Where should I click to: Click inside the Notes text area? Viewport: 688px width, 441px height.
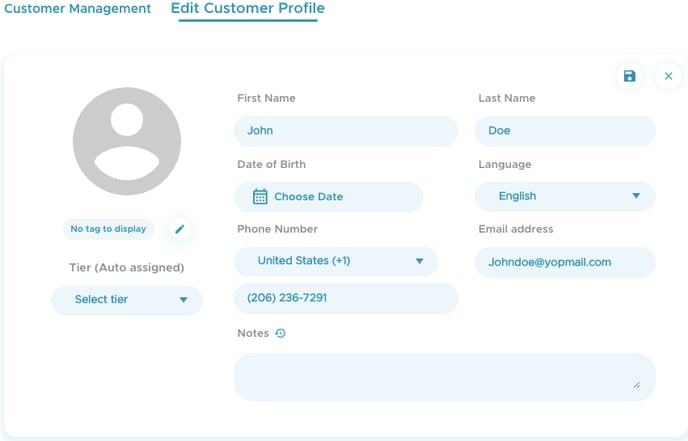click(444, 377)
